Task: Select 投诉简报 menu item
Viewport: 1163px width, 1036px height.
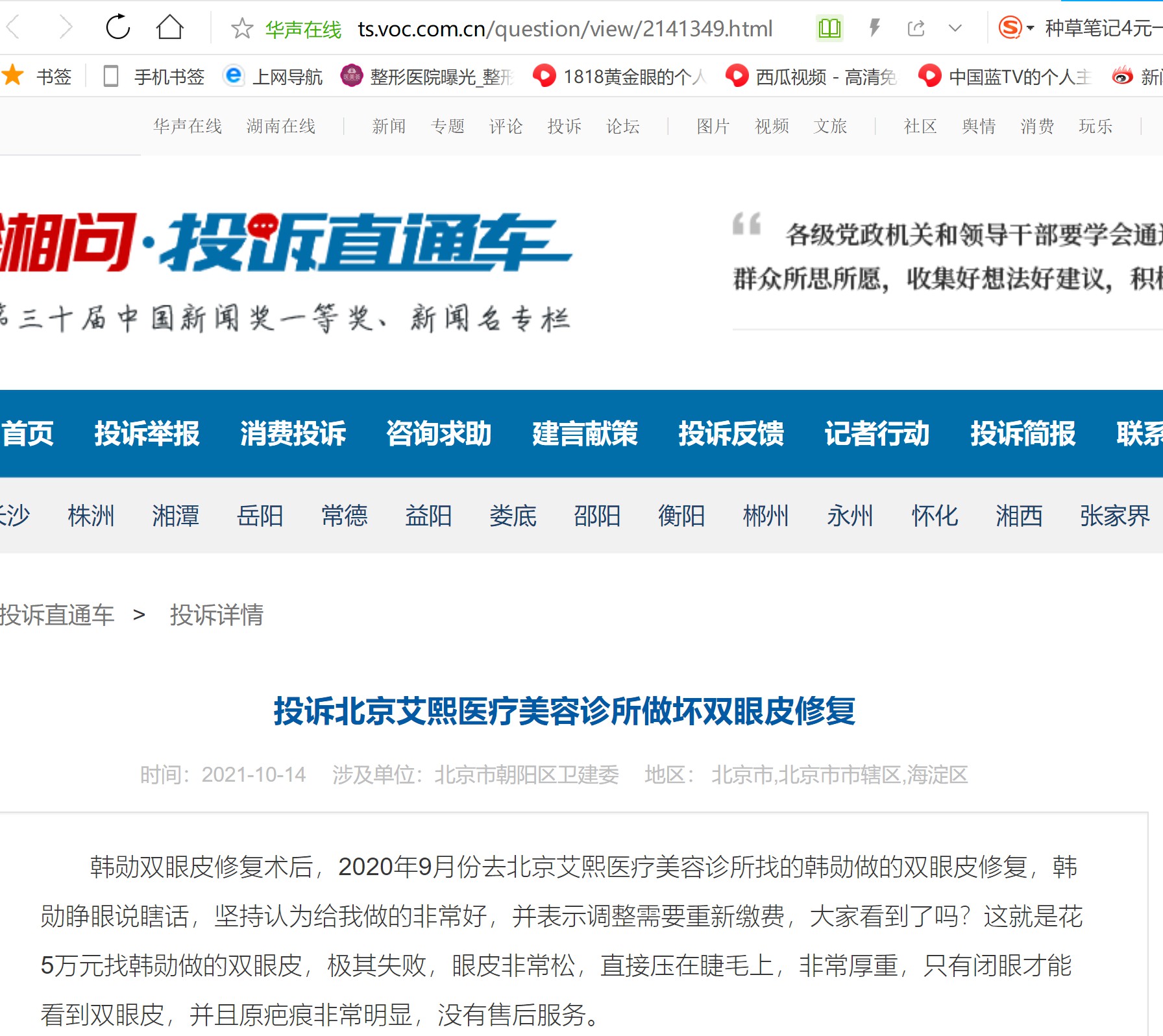Action: pos(1023,433)
